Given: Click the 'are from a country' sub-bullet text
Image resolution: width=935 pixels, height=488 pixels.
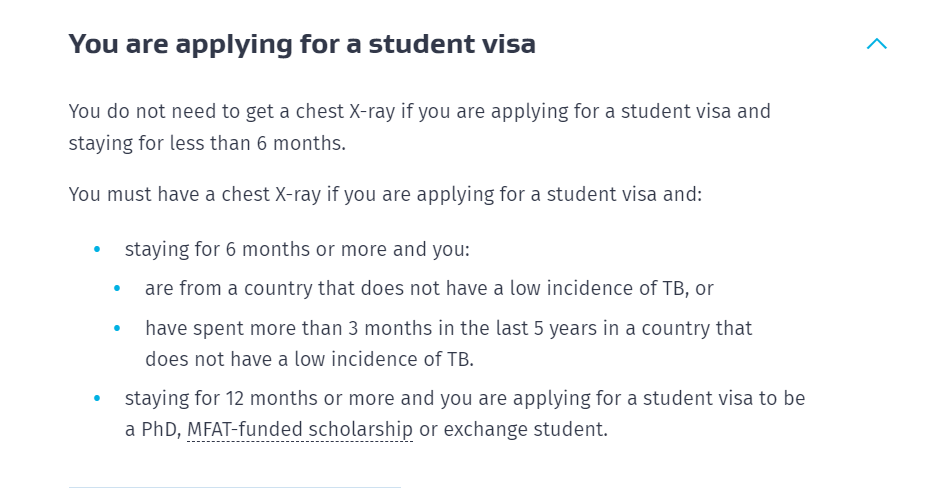Looking at the screenshot, I should (429, 289).
